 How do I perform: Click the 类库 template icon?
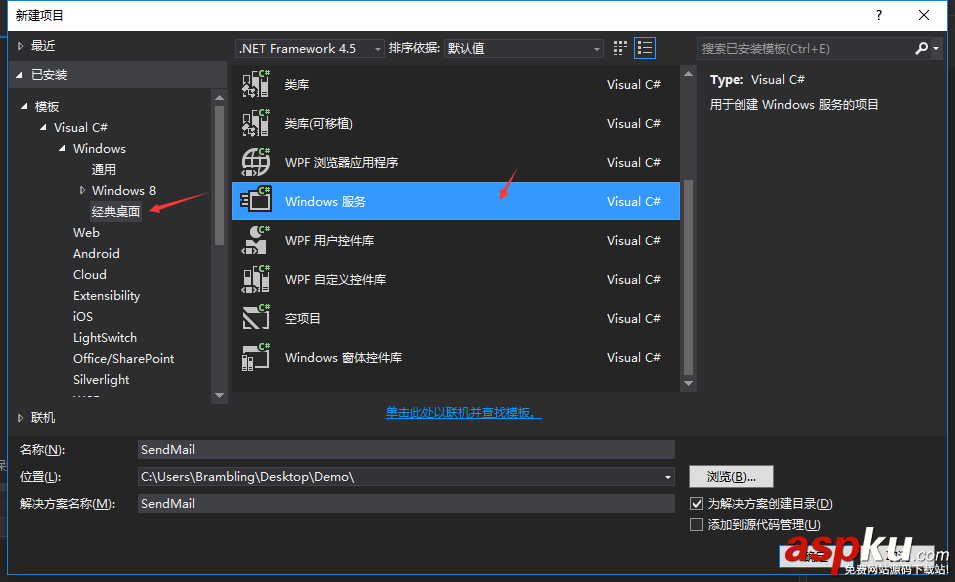click(256, 84)
